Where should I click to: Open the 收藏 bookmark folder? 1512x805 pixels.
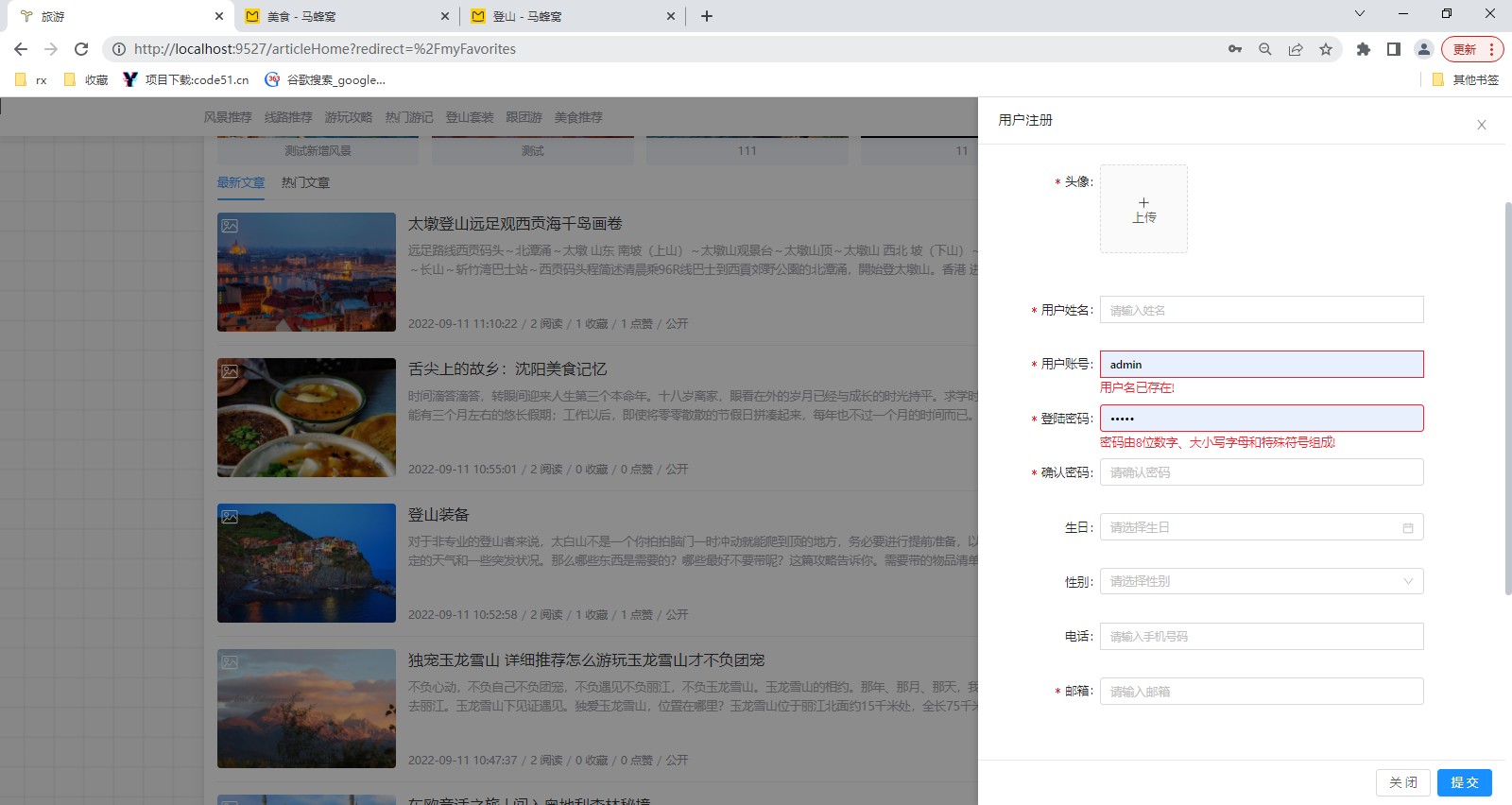pyautogui.click(x=86, y=80)
